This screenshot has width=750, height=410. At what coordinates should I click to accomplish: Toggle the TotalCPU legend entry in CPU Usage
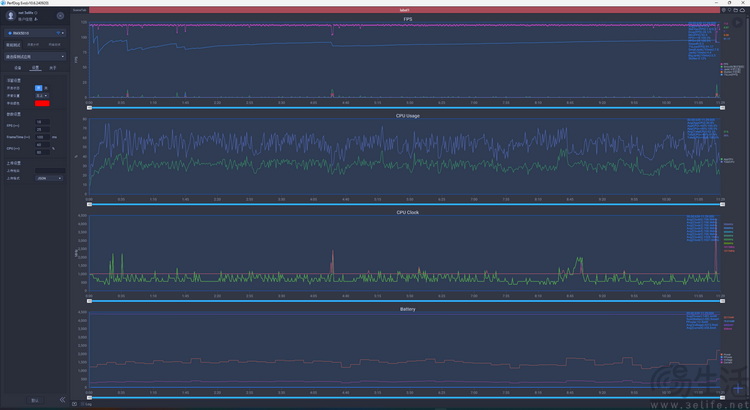tap(727, 162)
